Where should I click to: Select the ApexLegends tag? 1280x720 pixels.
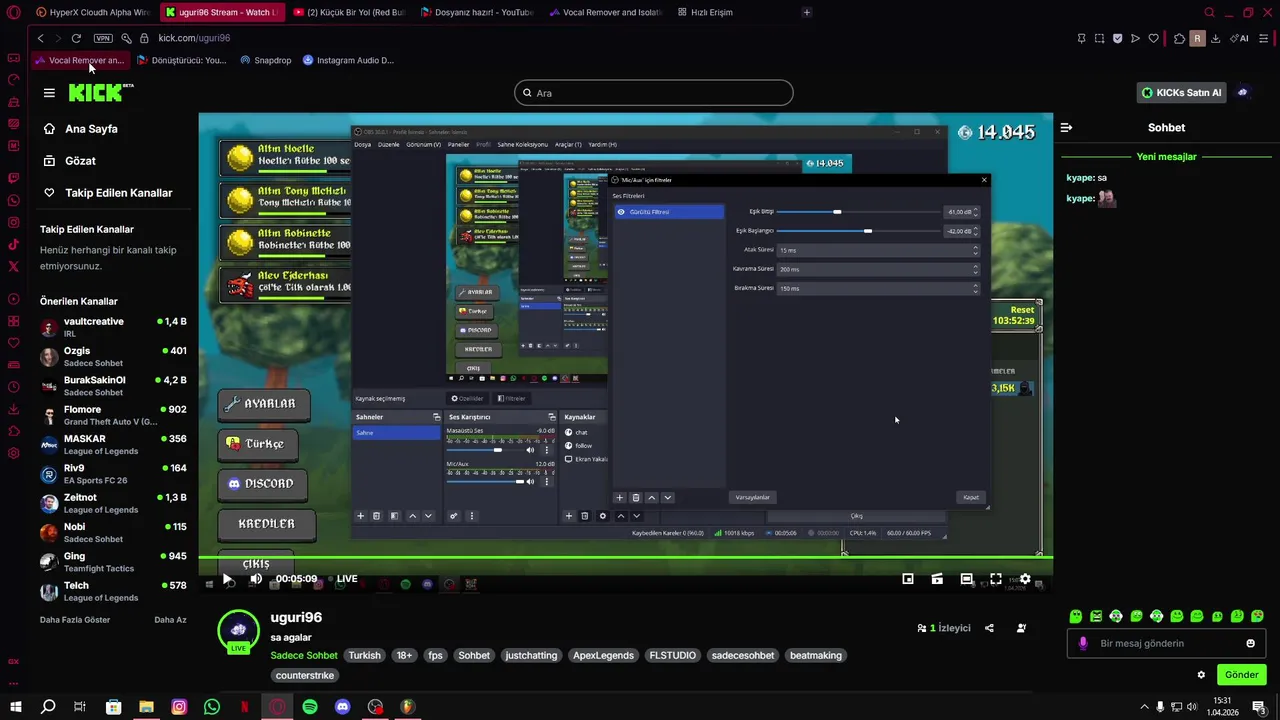(x=603, y=656)
